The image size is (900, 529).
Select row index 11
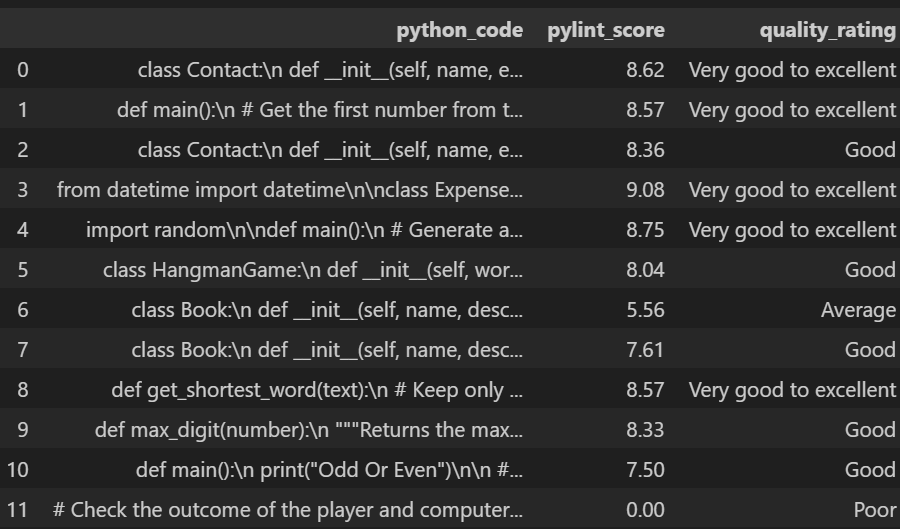(17, 510)
